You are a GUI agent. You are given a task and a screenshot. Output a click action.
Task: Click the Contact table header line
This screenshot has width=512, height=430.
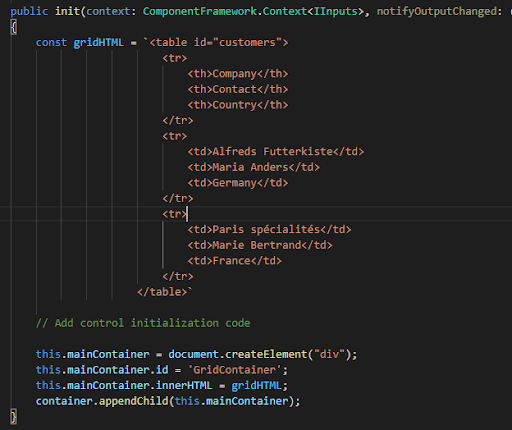[x=238, y=89]
